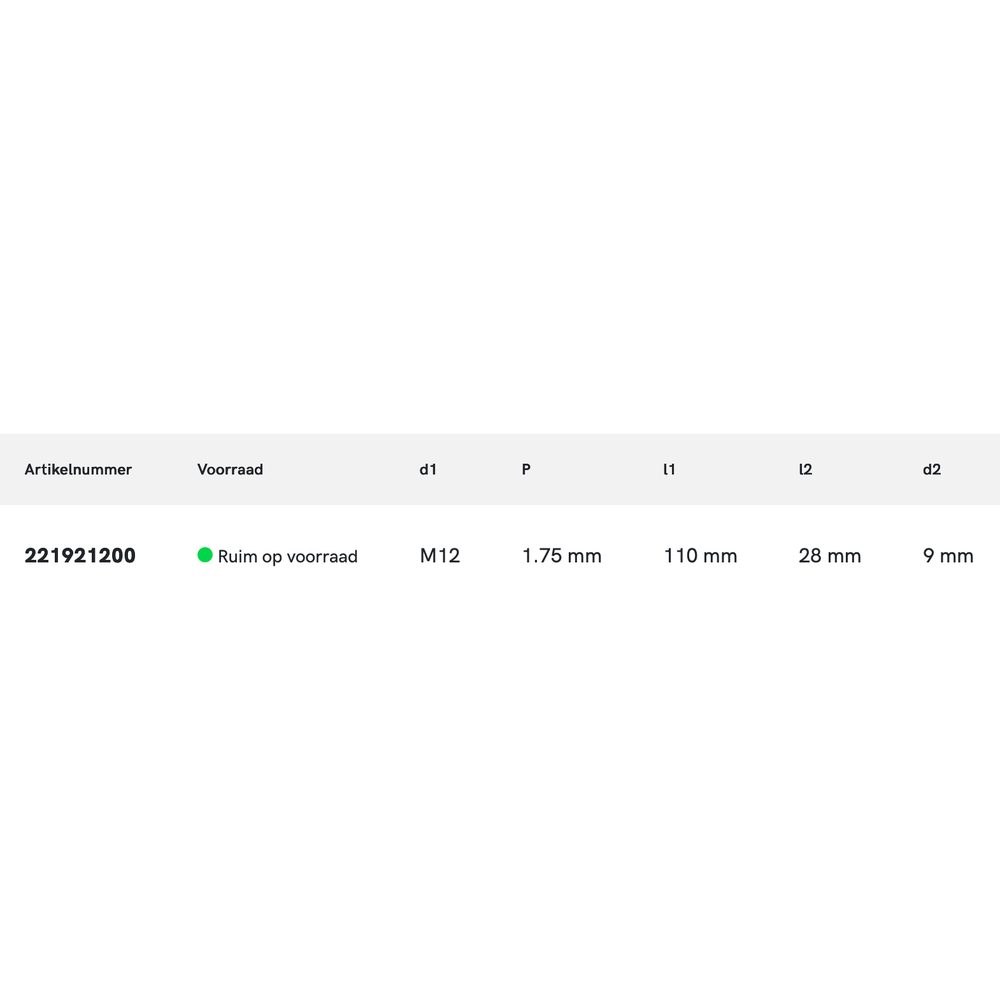
Task: Click the l2 column header
Action: (805, 469)
